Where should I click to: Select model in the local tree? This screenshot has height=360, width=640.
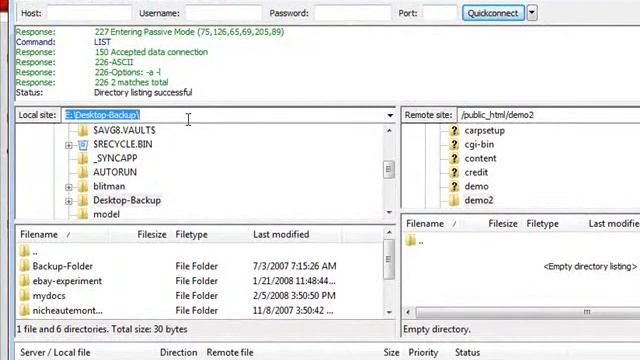pyautogui.click(x=106, y=214)
